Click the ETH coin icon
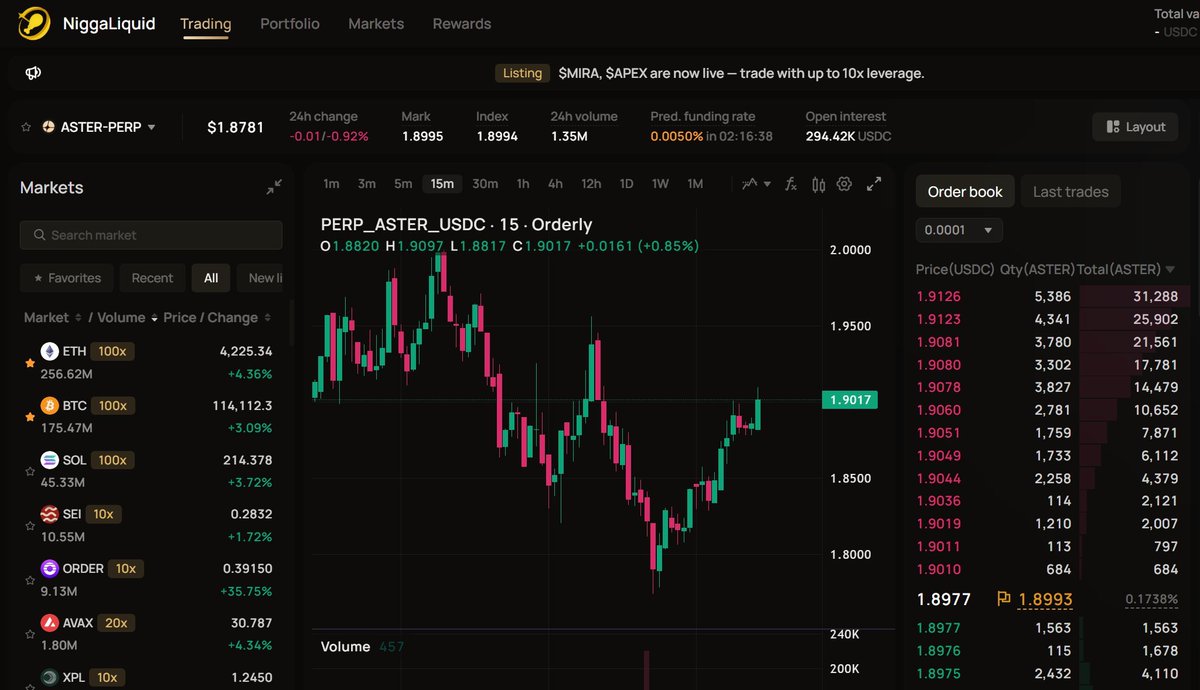The image size is (1200, 690). [x=49, y=352]
